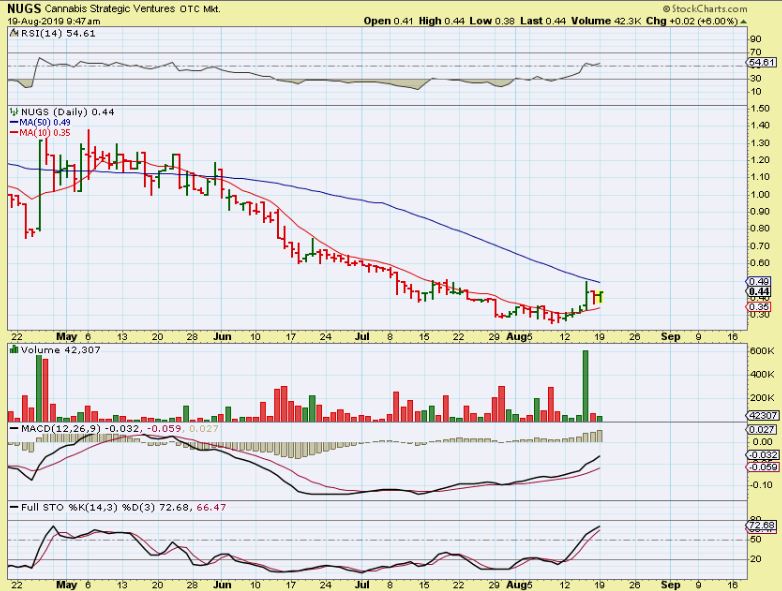Click the 1.00 price axis label
The height and width of the screenshot is (591, 782).
tap(760, 195)
